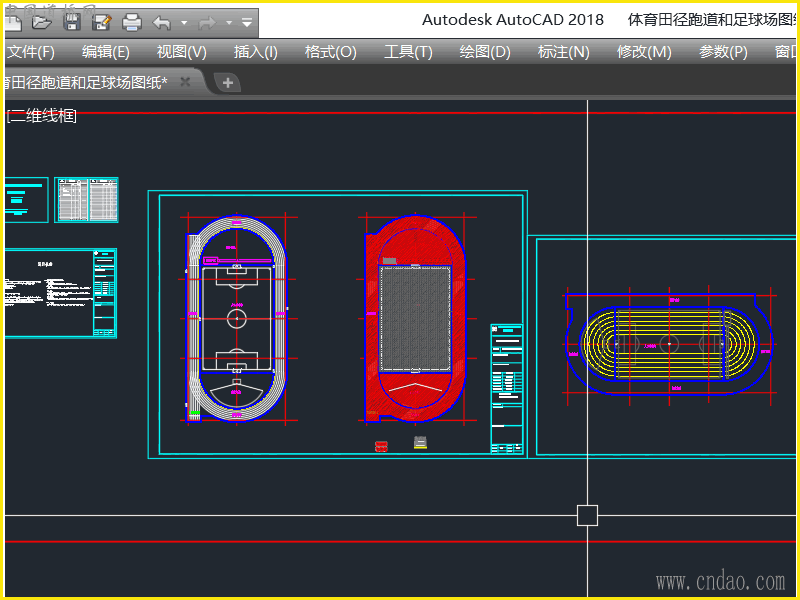Screen dimensions: 800x600
Task: Click the [二维线框] visual style label
Action: [42, 116]
